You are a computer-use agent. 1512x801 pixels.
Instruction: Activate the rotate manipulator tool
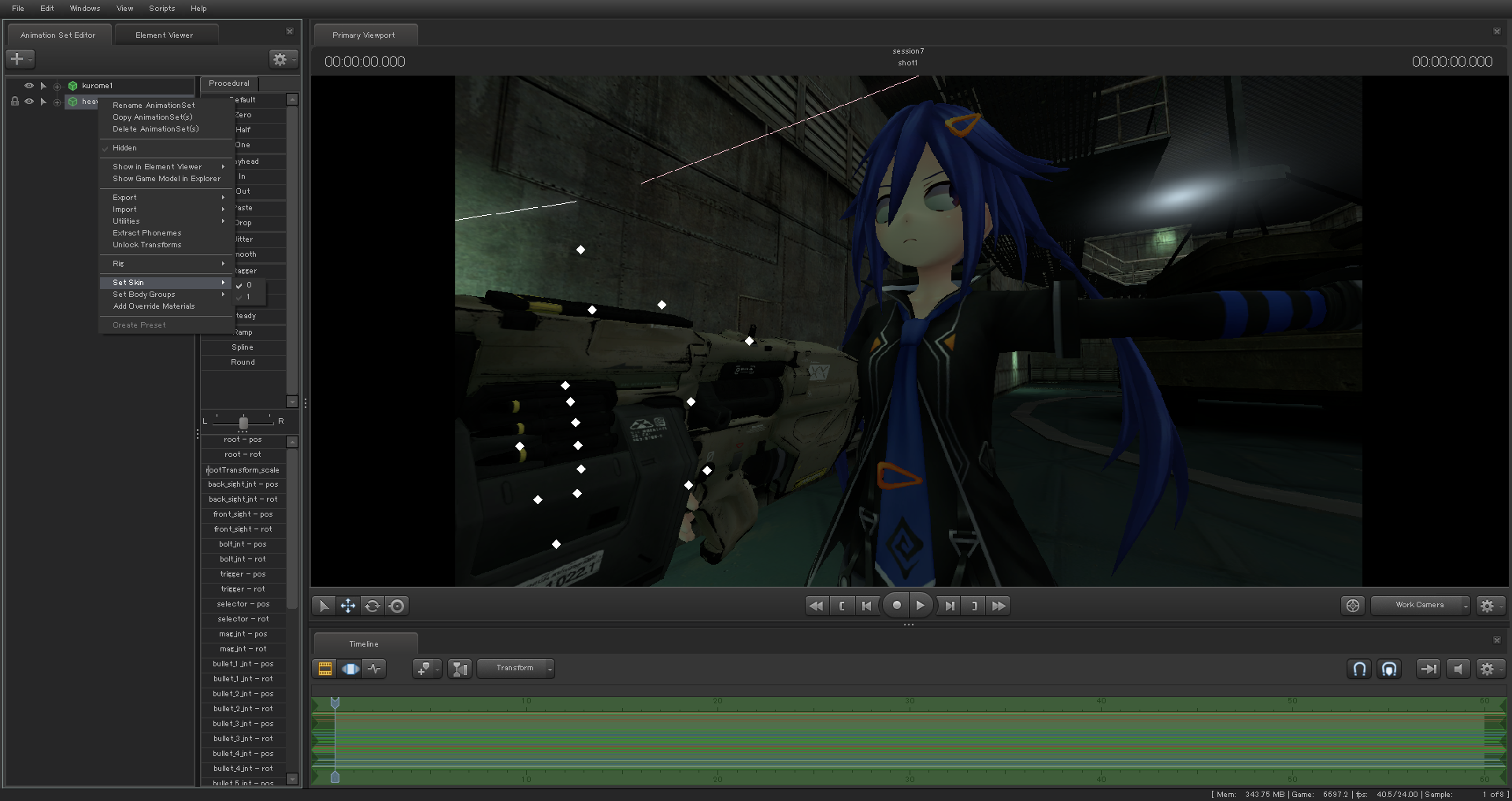372,606
